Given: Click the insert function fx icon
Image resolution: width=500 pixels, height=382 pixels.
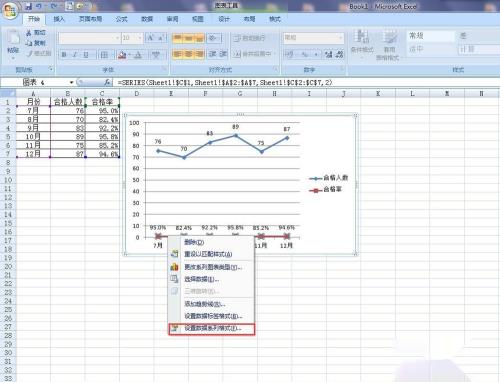Looking at the screenshot, I should pos(107,82).
